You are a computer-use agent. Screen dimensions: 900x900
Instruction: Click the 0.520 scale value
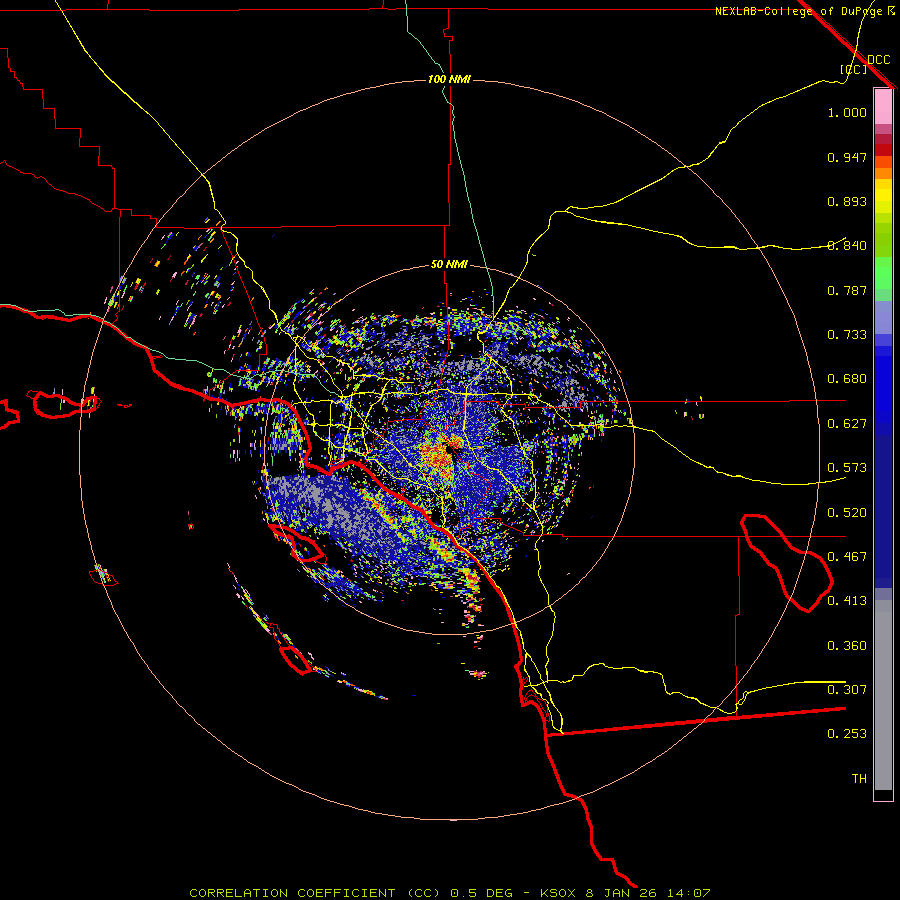[x=847, y=513]
